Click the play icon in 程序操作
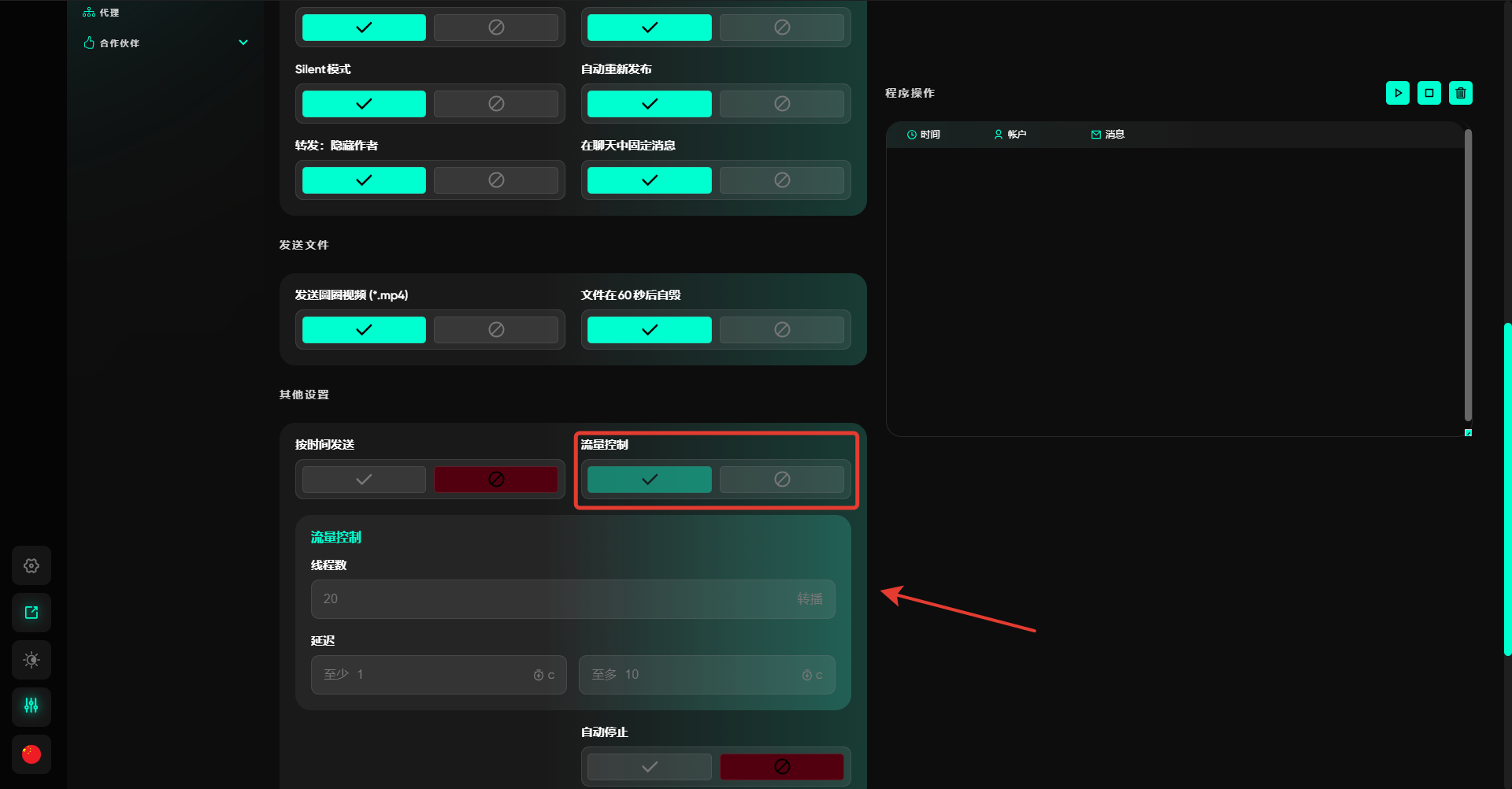 1397,93
